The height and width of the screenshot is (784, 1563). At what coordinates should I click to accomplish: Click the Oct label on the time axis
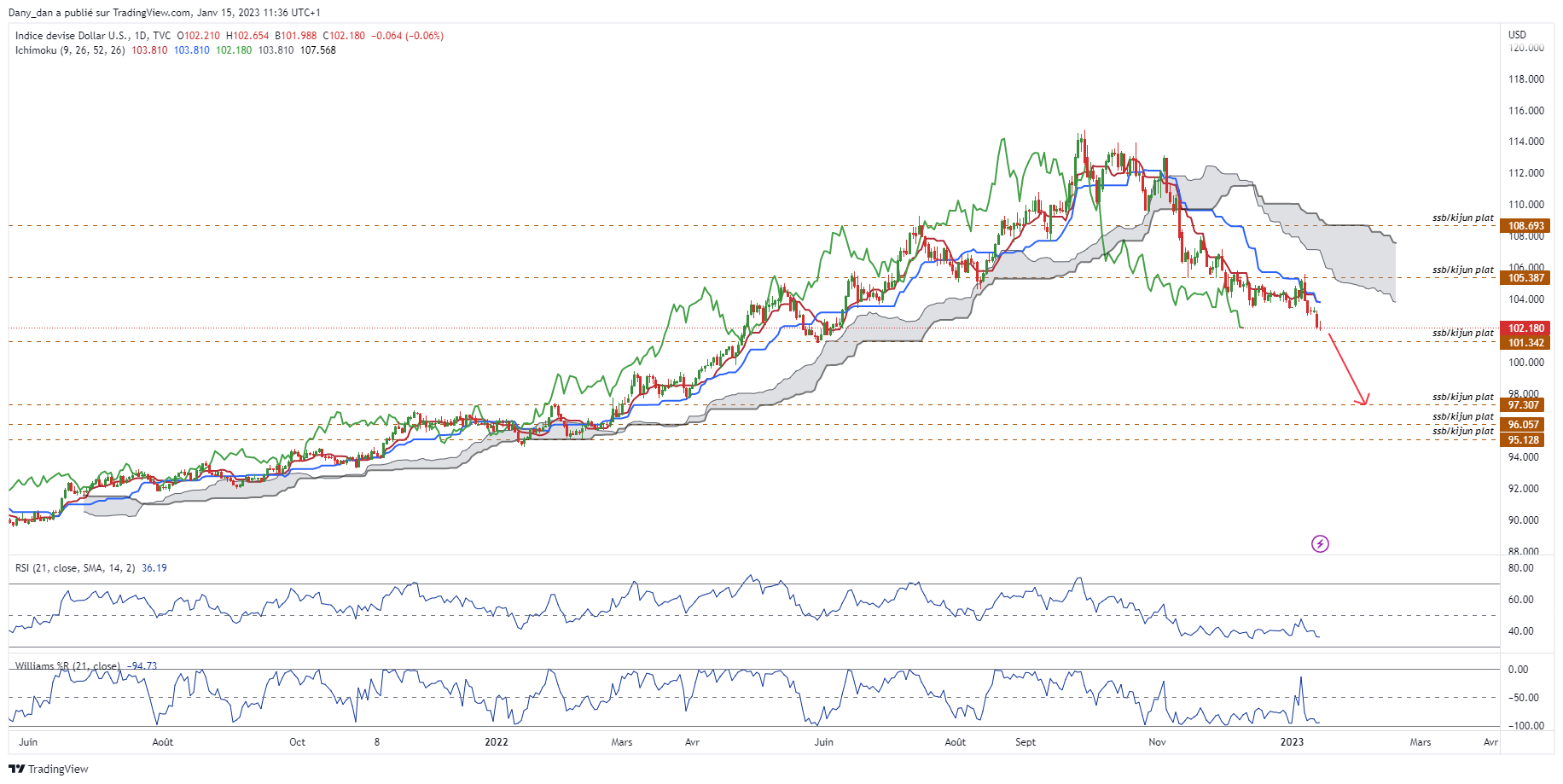(x=297, y=742)
